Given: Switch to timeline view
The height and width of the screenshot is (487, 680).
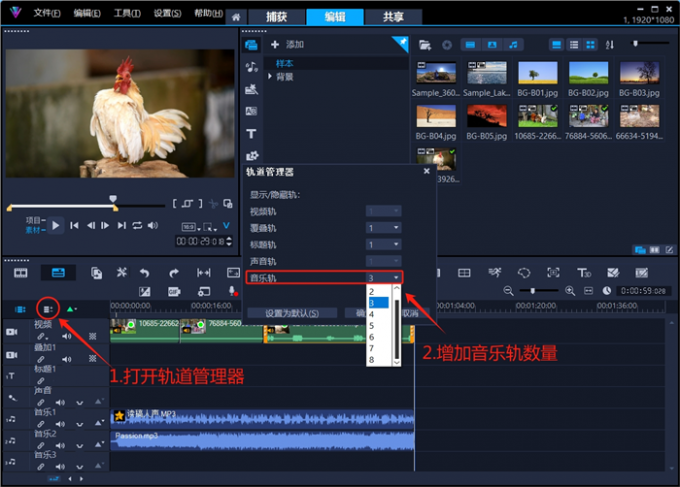Looking at the screenshot, I should 58,273.
